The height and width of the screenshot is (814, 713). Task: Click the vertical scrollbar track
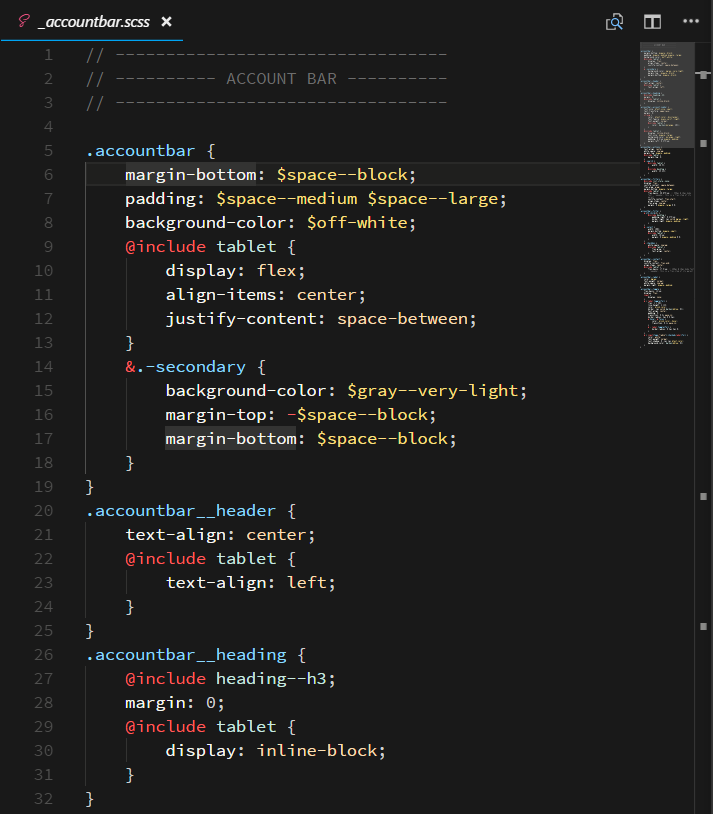point(704,428)
